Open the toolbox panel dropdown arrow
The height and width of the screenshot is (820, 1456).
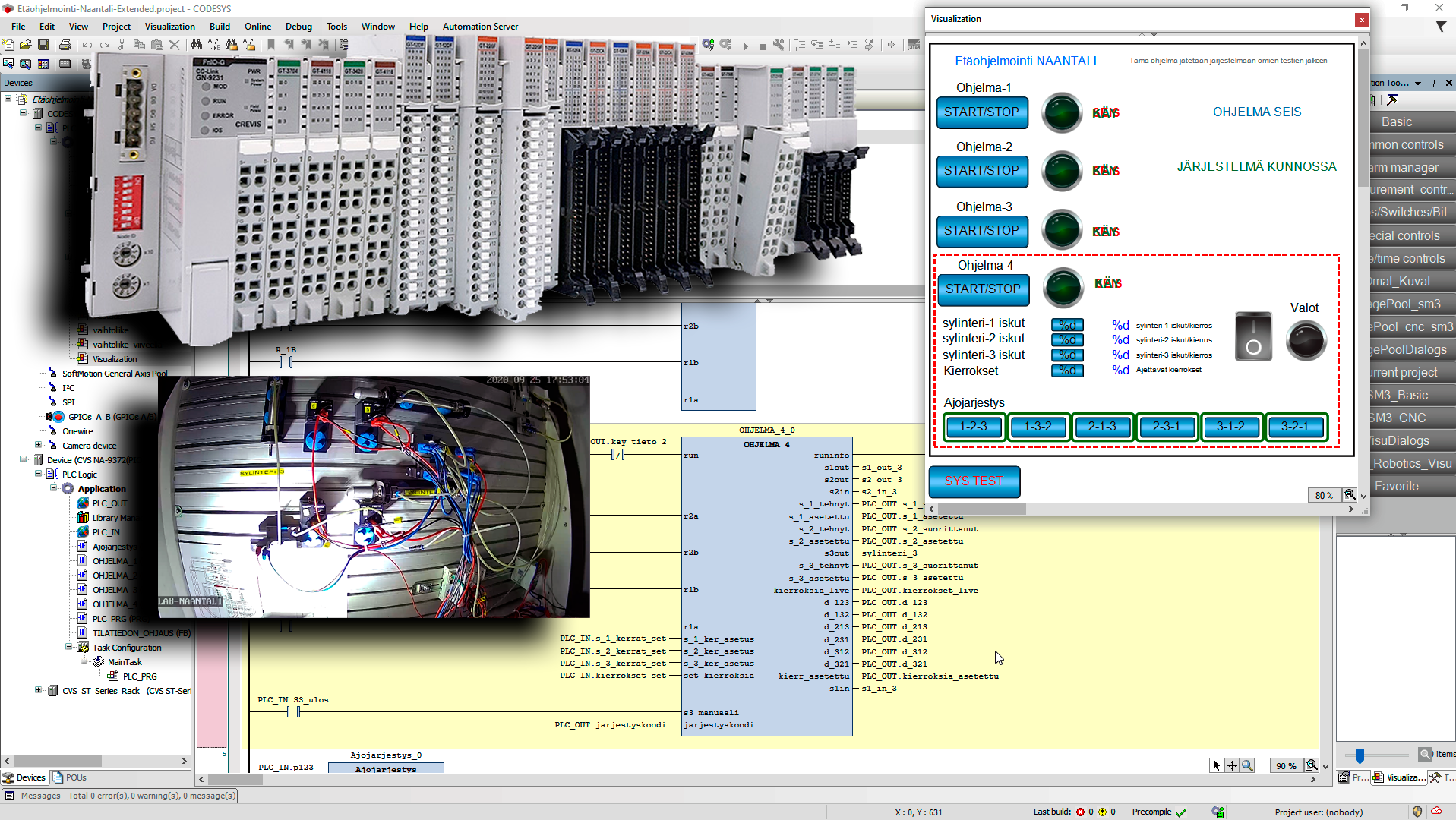click(1417, 83)
